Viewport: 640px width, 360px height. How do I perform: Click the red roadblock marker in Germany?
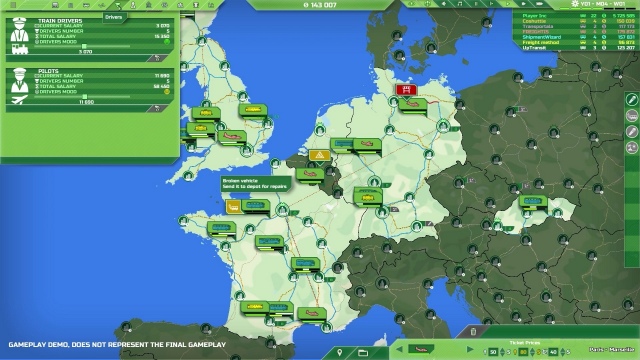point(406,90)
